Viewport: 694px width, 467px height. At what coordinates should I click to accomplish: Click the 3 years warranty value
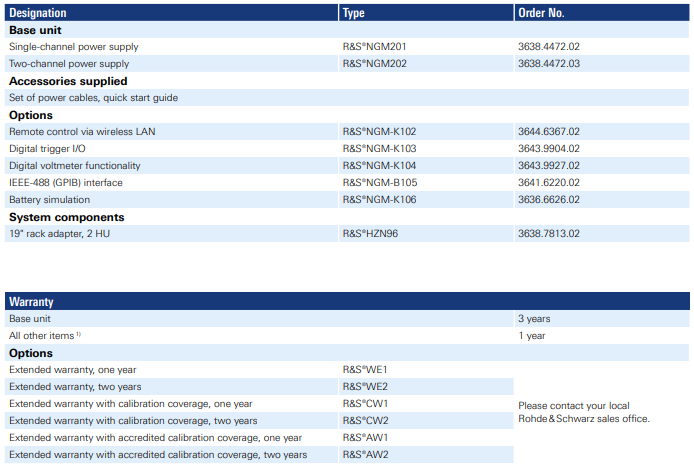click(534, 319)
